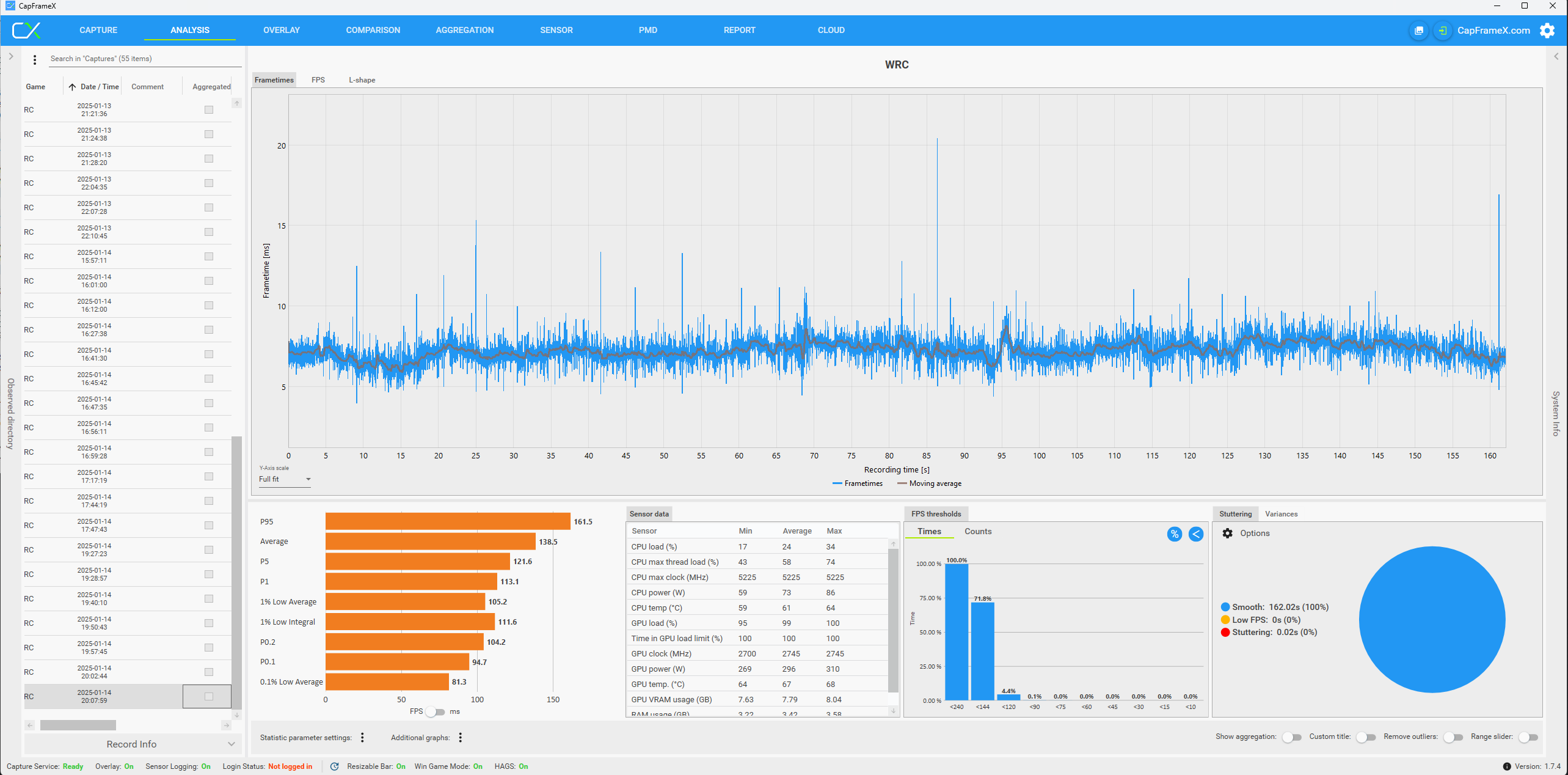
Task: Open the settings gear in the top bar
Action: 1547,31
